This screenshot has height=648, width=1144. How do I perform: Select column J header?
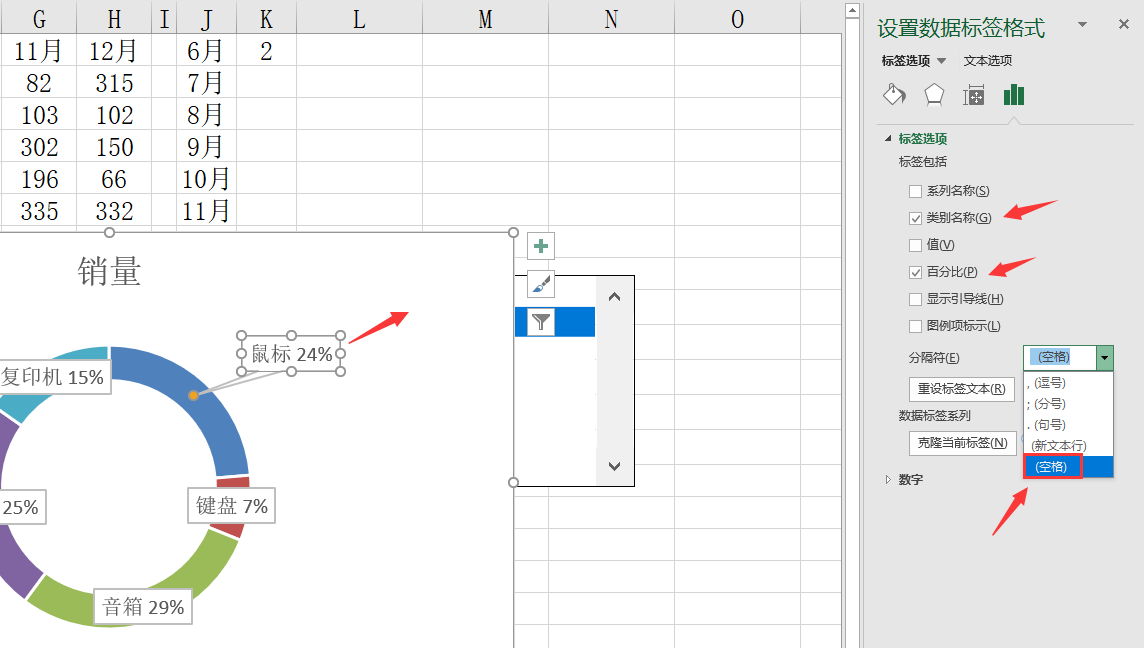(x=206, y=20)
